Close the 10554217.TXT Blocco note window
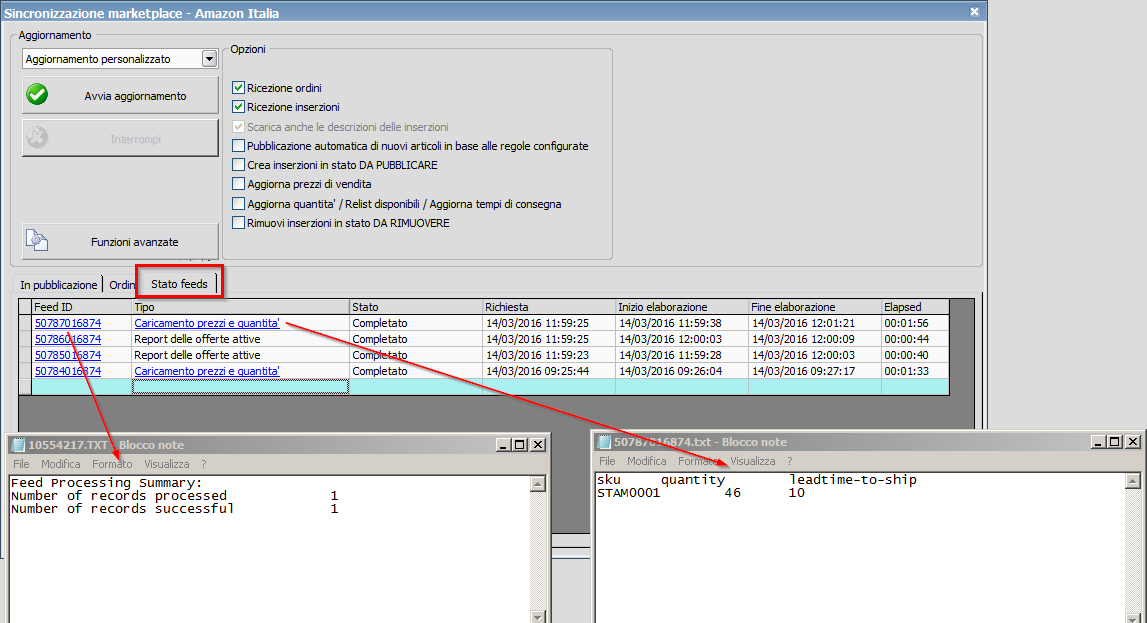 click(x=538, y=445)
